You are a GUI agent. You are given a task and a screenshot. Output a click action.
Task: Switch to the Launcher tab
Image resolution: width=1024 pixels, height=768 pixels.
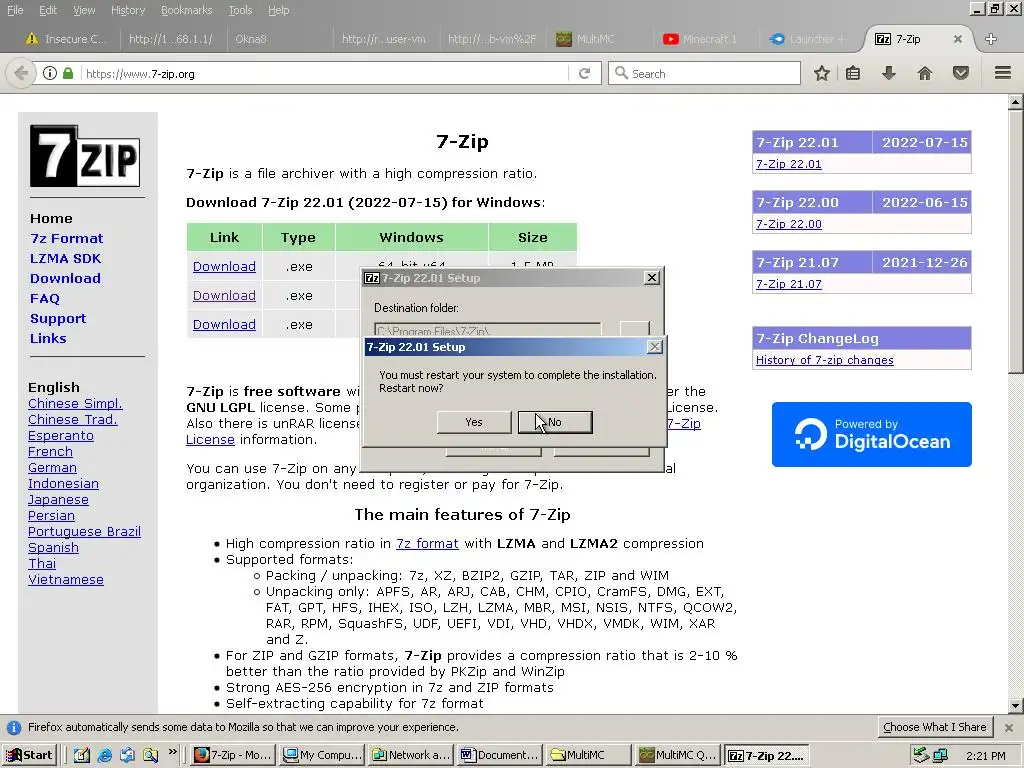tap(812, 39)
